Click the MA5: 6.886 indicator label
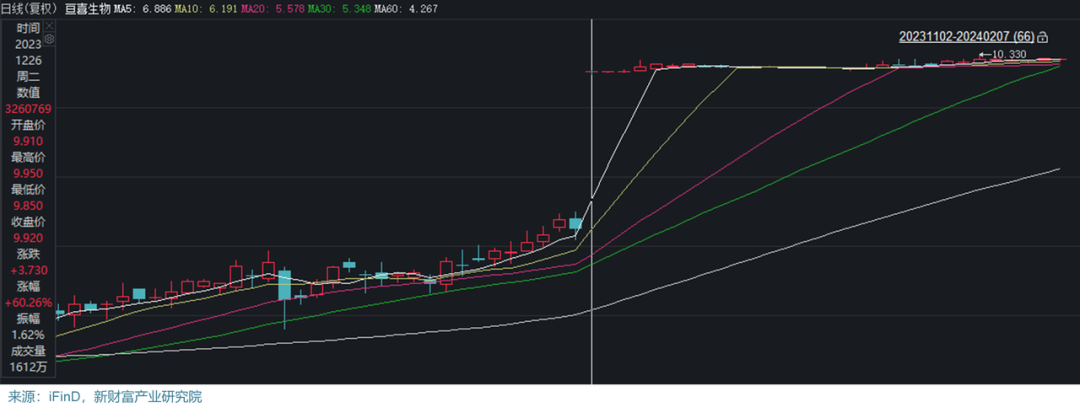This screenshot has width=1080, height=413. pos(141,9)
